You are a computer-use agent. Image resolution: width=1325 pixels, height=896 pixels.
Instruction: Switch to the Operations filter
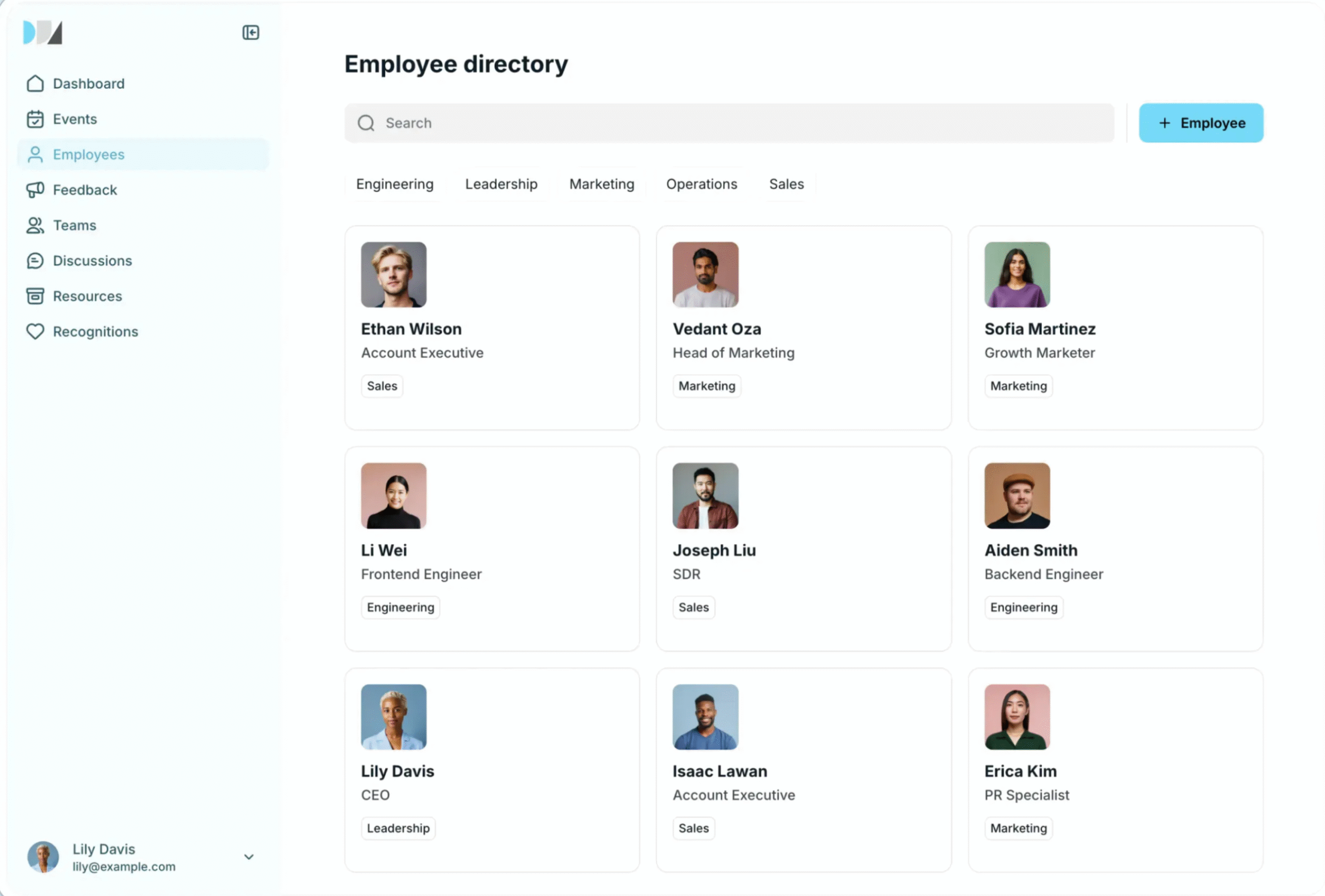pos(701,184)
